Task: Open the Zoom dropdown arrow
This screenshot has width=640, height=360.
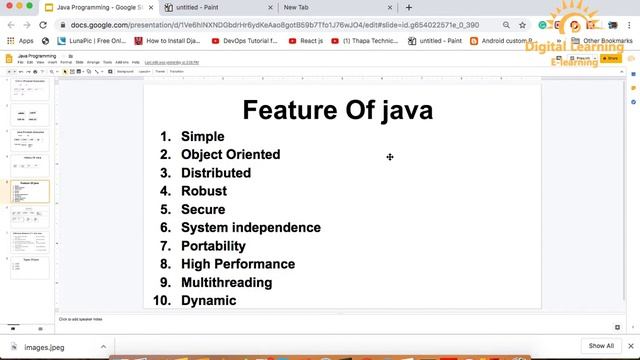Action: [57, 72]
